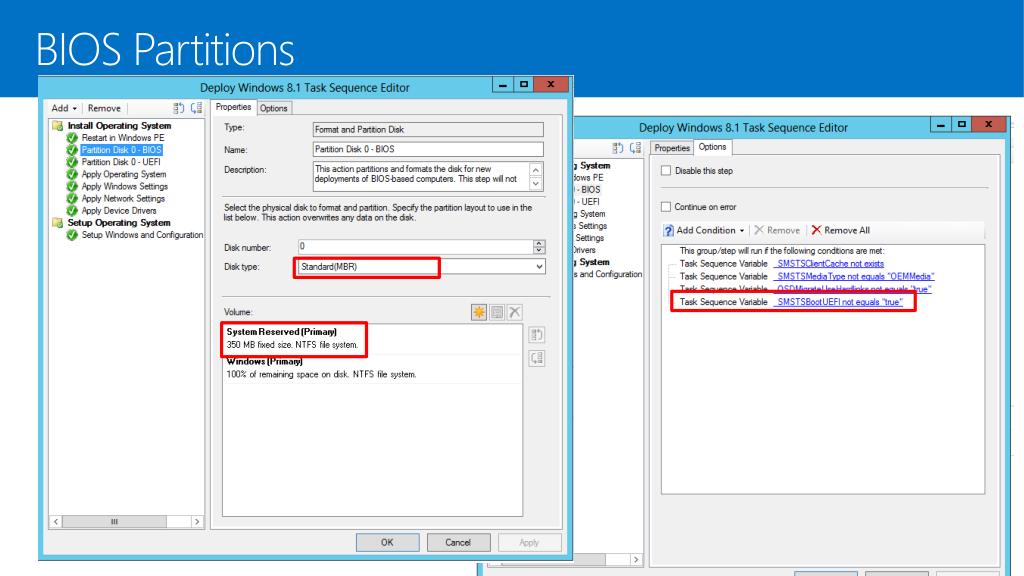The height and width of the screenshot is (576, 1024).
Task: Click tree horizontal scrollbar thumb
Action: point(114,521)
